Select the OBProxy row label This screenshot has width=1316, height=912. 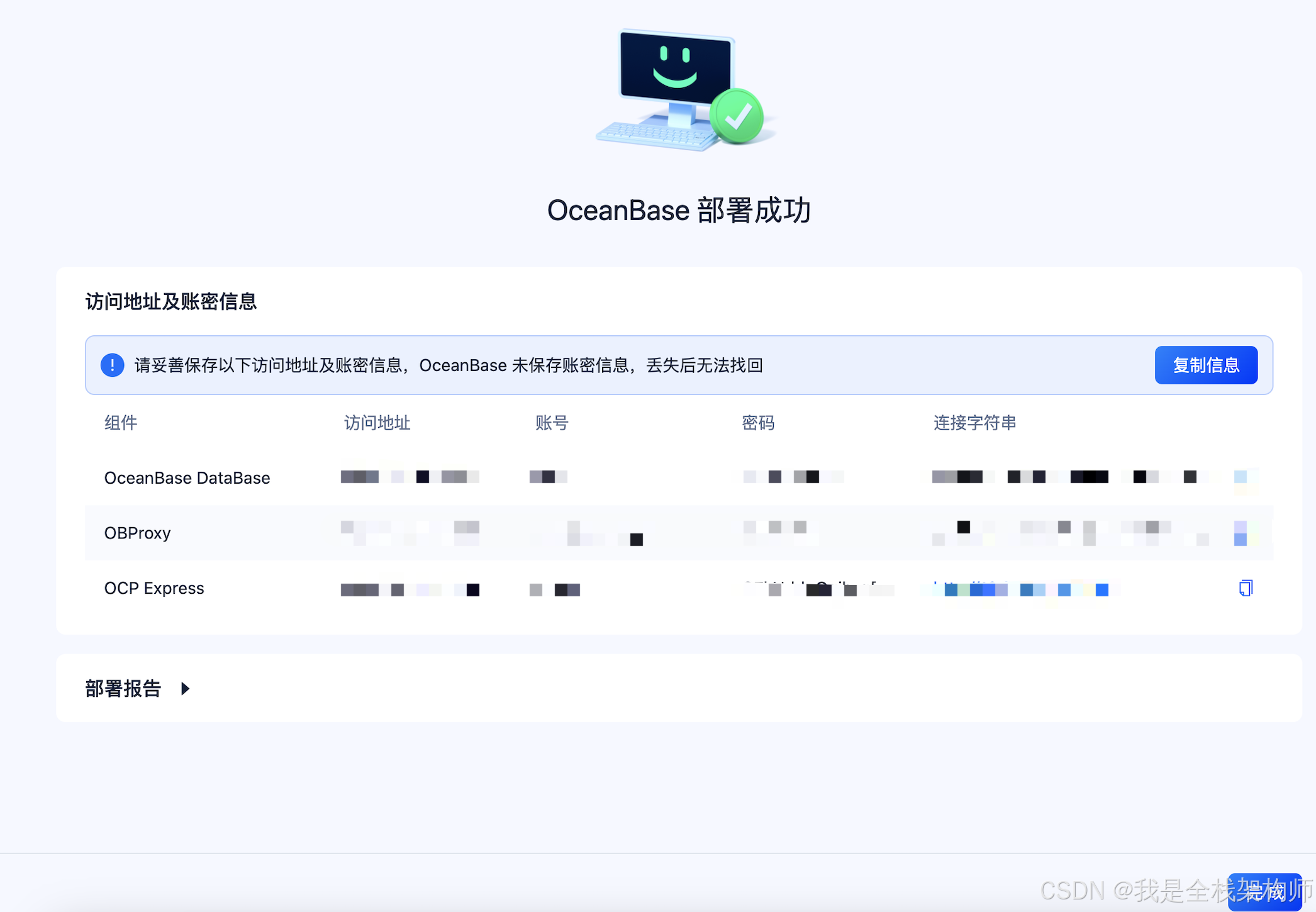coord(137,533)
